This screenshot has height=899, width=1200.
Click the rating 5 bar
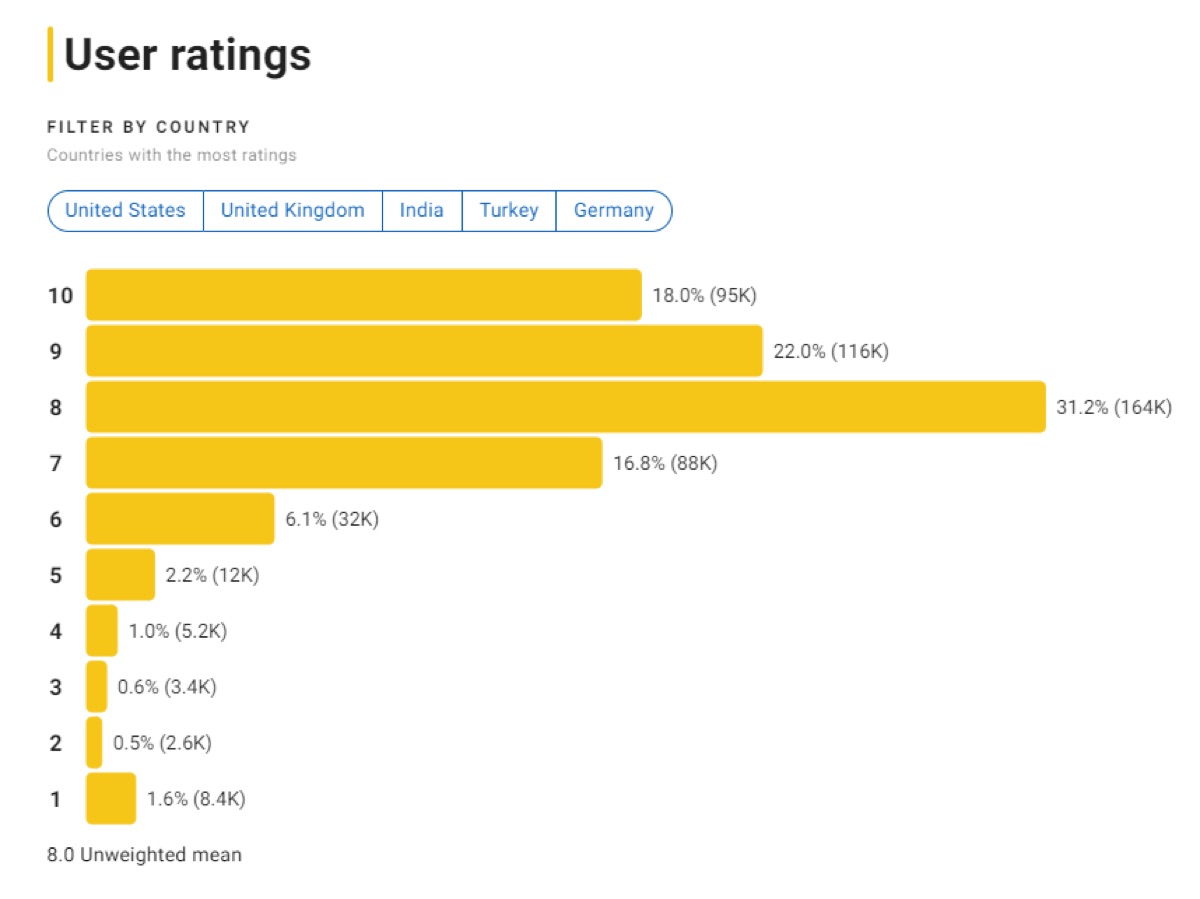pyautogui.click(x=120, y=575)
